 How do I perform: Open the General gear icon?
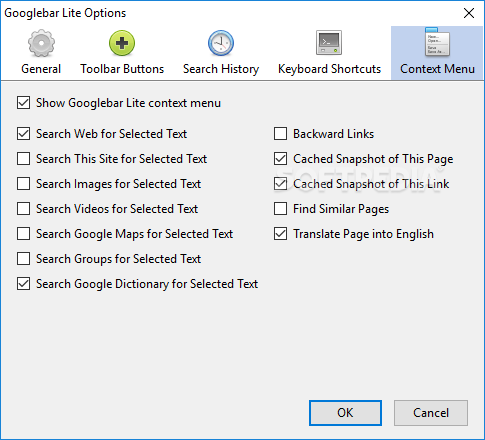[41, 43]
